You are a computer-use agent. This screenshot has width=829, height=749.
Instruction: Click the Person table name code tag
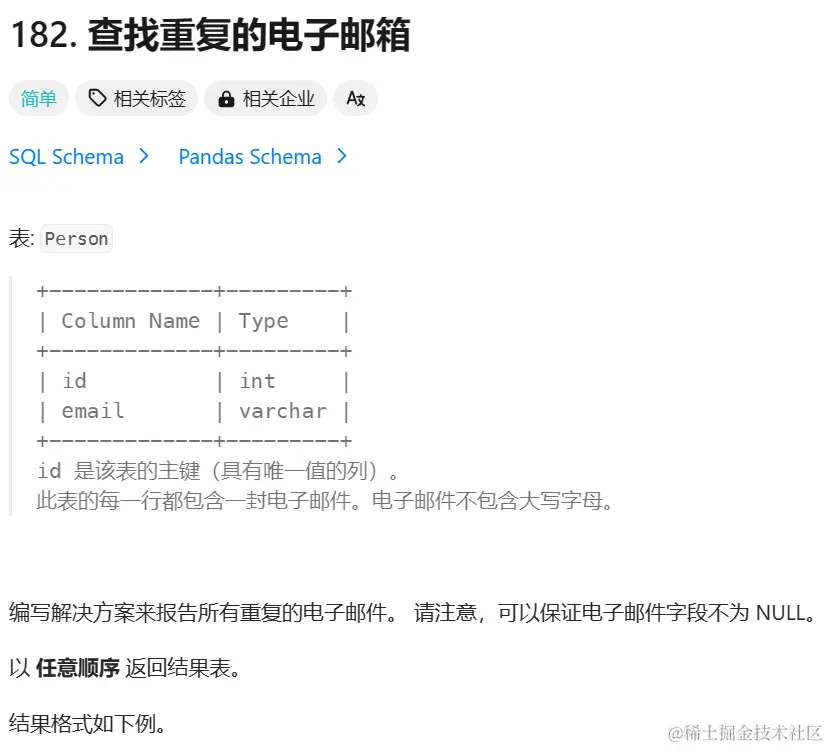pos(76,239)
